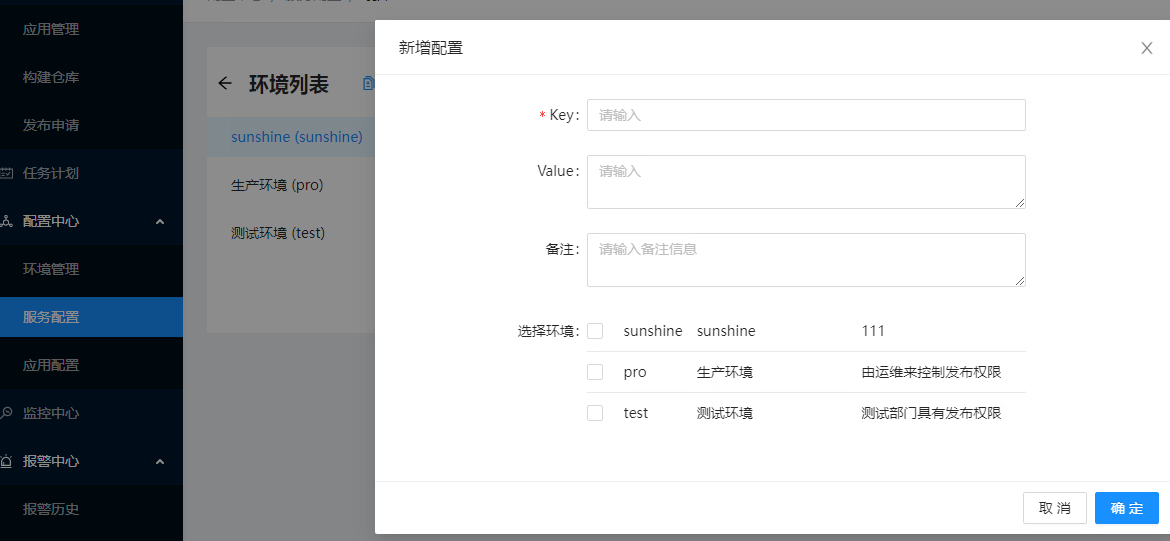Image resolution: width=1170 pixels, height=541 pixels.
Task: Click the 新增配置 dialog title
Action: (x=431, y=49)
